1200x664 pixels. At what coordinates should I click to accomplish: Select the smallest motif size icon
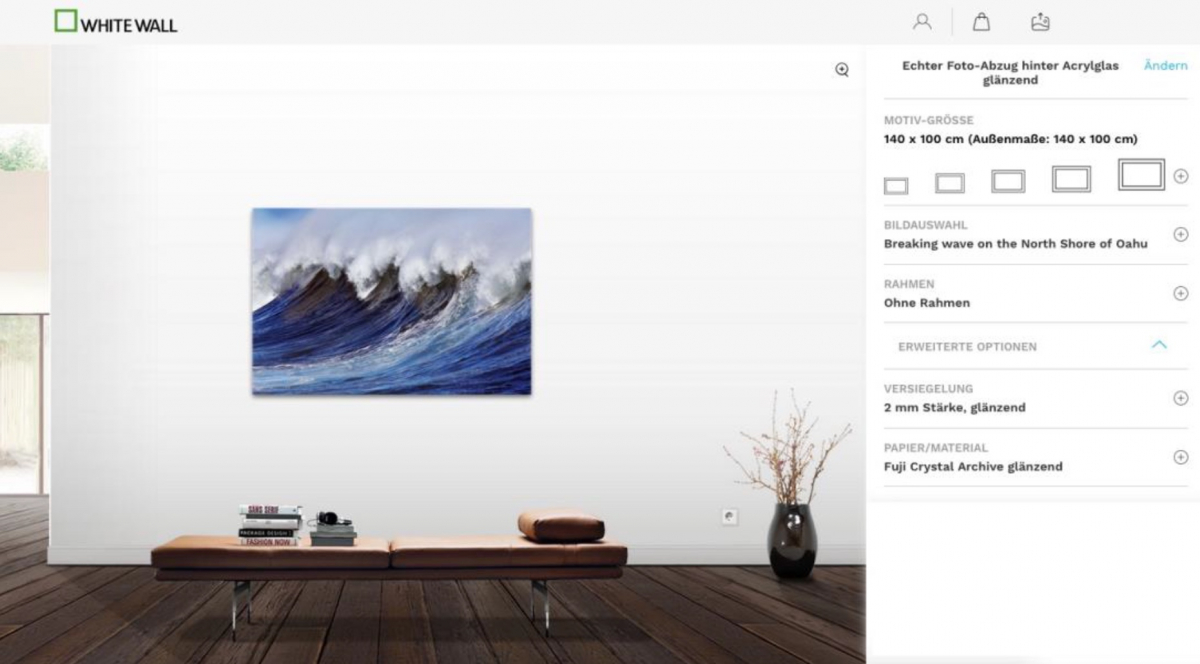[896, 186]
